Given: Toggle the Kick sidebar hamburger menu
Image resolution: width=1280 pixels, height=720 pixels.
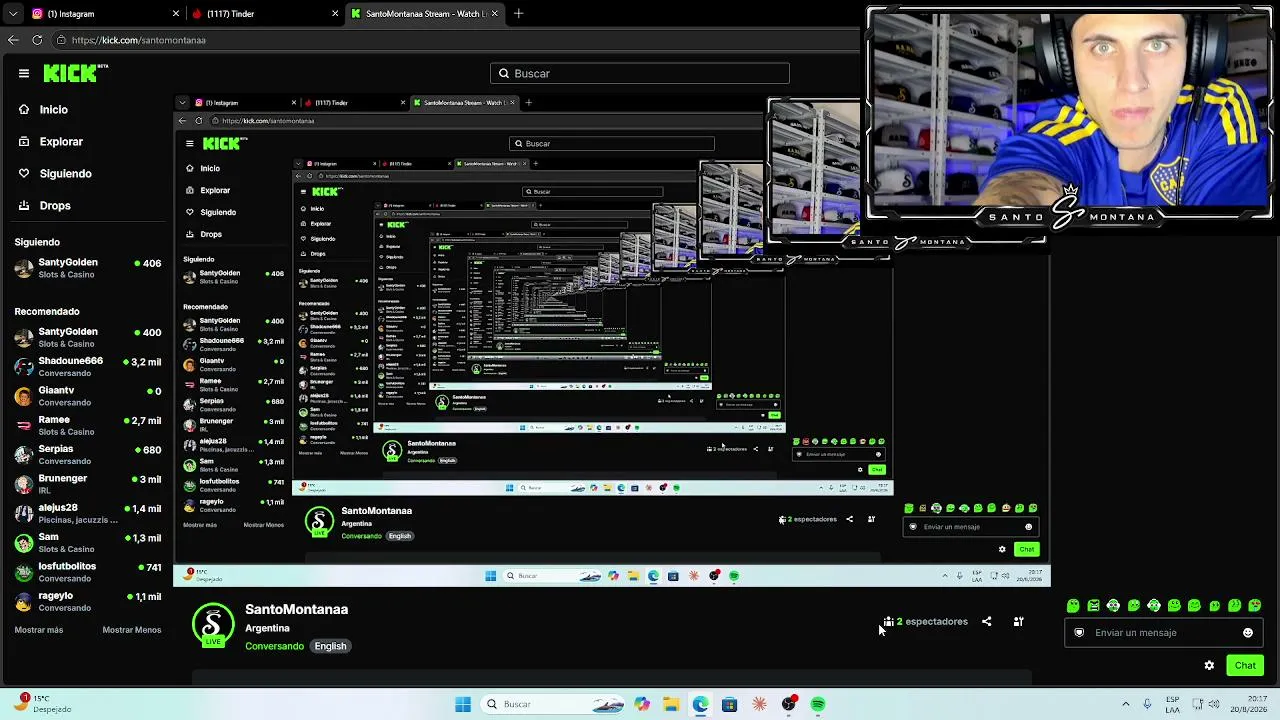Looking at the screenshot, I should click(x=24, y=73).
